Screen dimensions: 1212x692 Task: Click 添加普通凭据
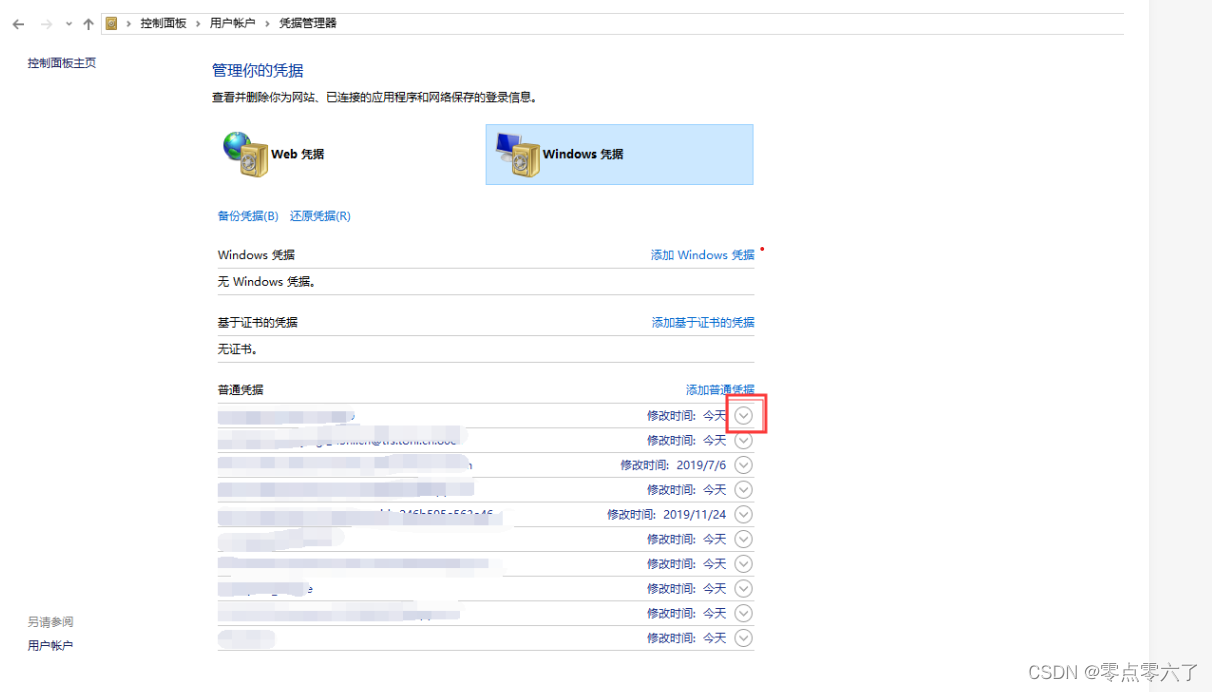point(720,390)
